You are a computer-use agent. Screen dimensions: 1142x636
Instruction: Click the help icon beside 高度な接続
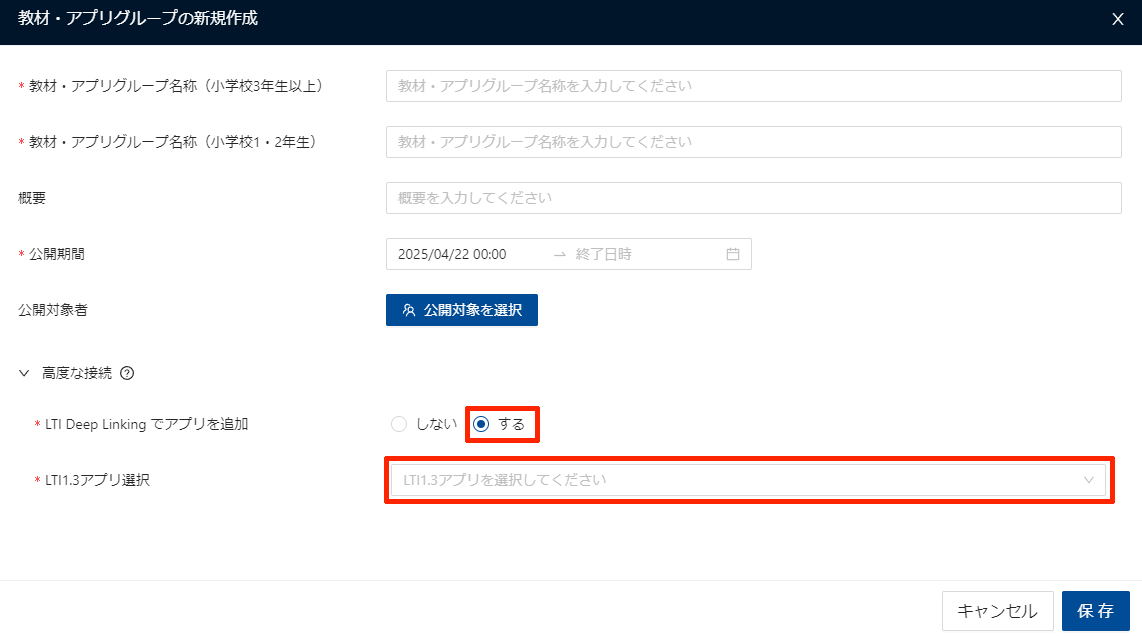[127, 374]
